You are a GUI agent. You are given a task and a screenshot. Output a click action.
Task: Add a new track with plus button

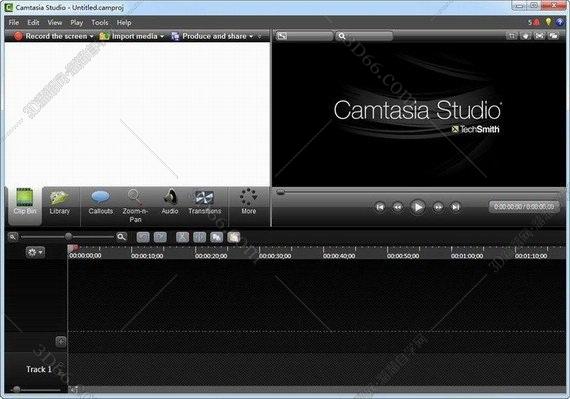(61, 341)
